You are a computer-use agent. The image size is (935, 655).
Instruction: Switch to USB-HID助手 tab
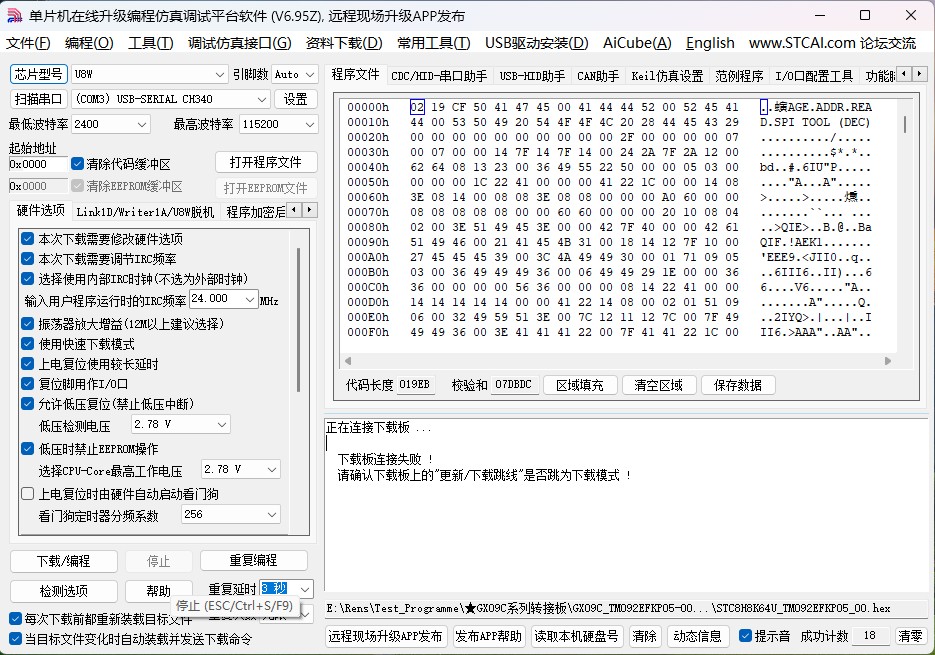532,76
